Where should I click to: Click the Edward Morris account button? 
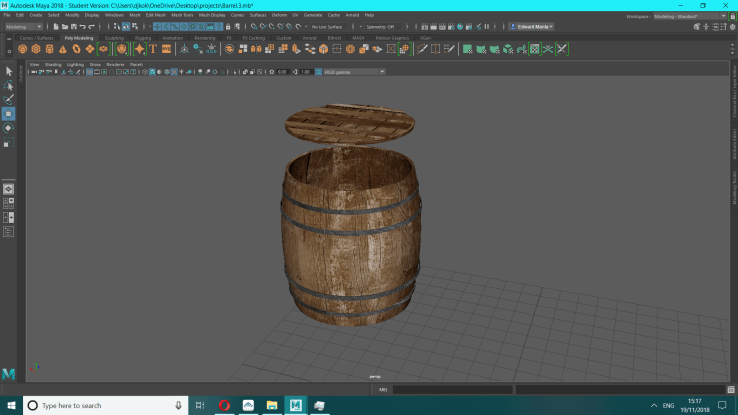click(531, 27)
